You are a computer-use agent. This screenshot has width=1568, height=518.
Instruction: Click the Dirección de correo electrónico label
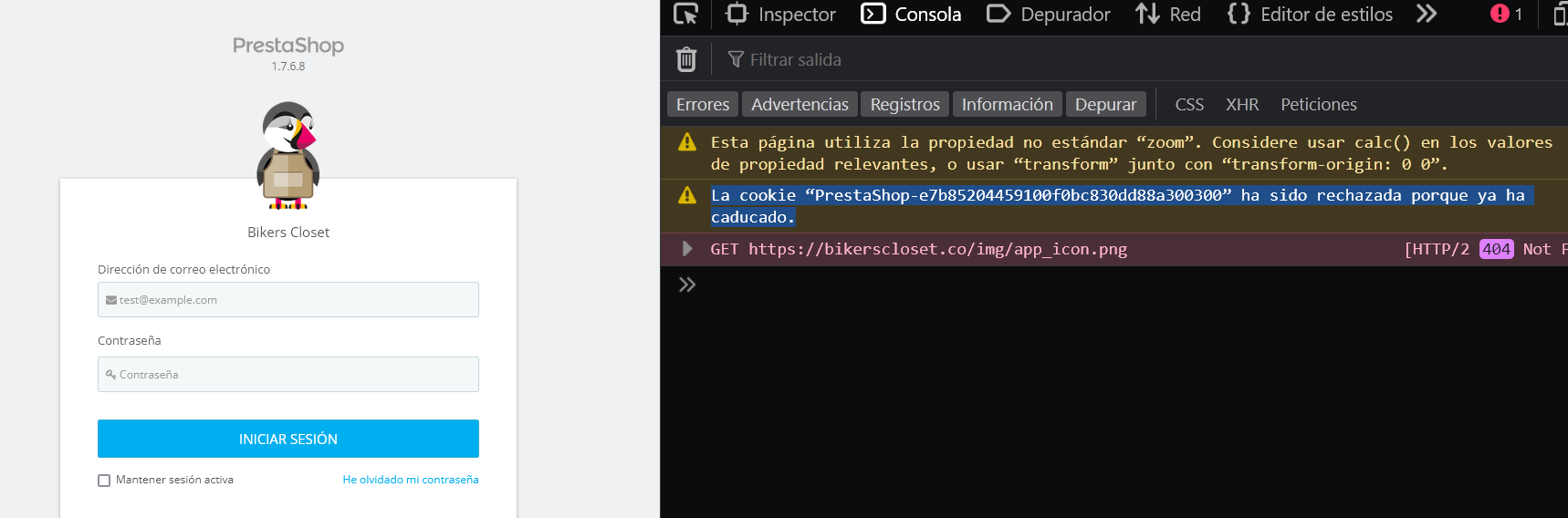pyautogui.click(x=183, y=269)
